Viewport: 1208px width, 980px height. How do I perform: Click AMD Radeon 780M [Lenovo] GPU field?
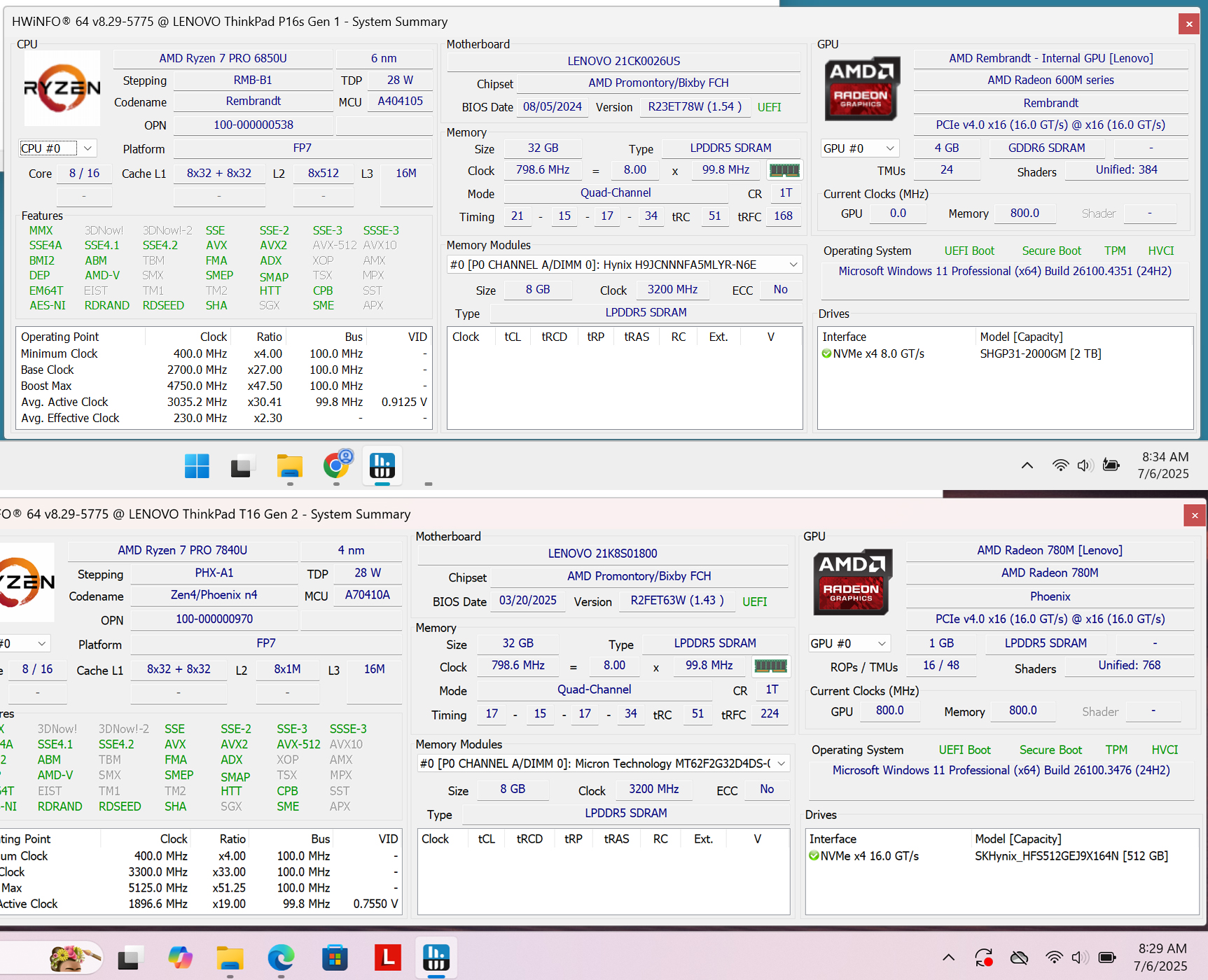1050,551
